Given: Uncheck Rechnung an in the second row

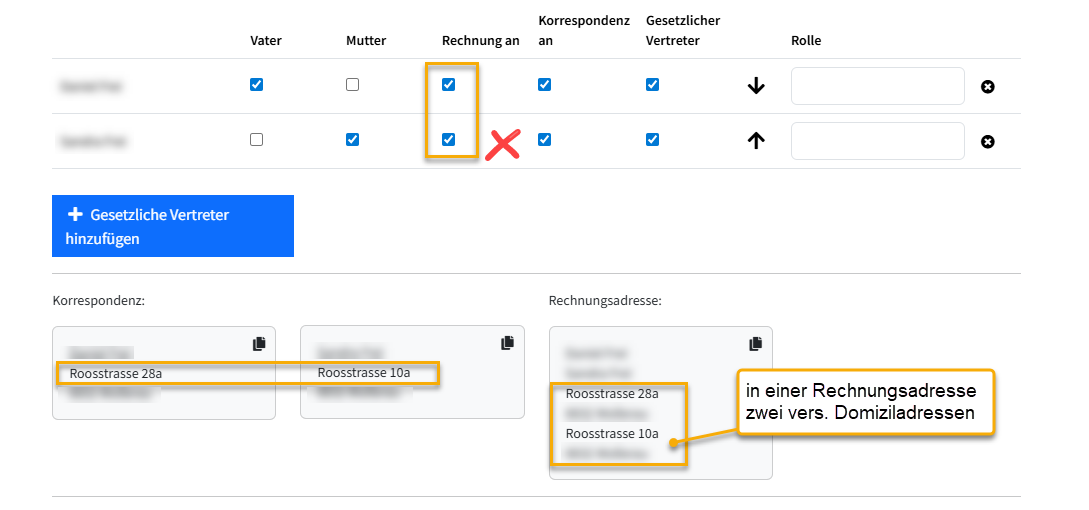Looking at the screenshot, I should pyautogui.click(x=448, y=140).
